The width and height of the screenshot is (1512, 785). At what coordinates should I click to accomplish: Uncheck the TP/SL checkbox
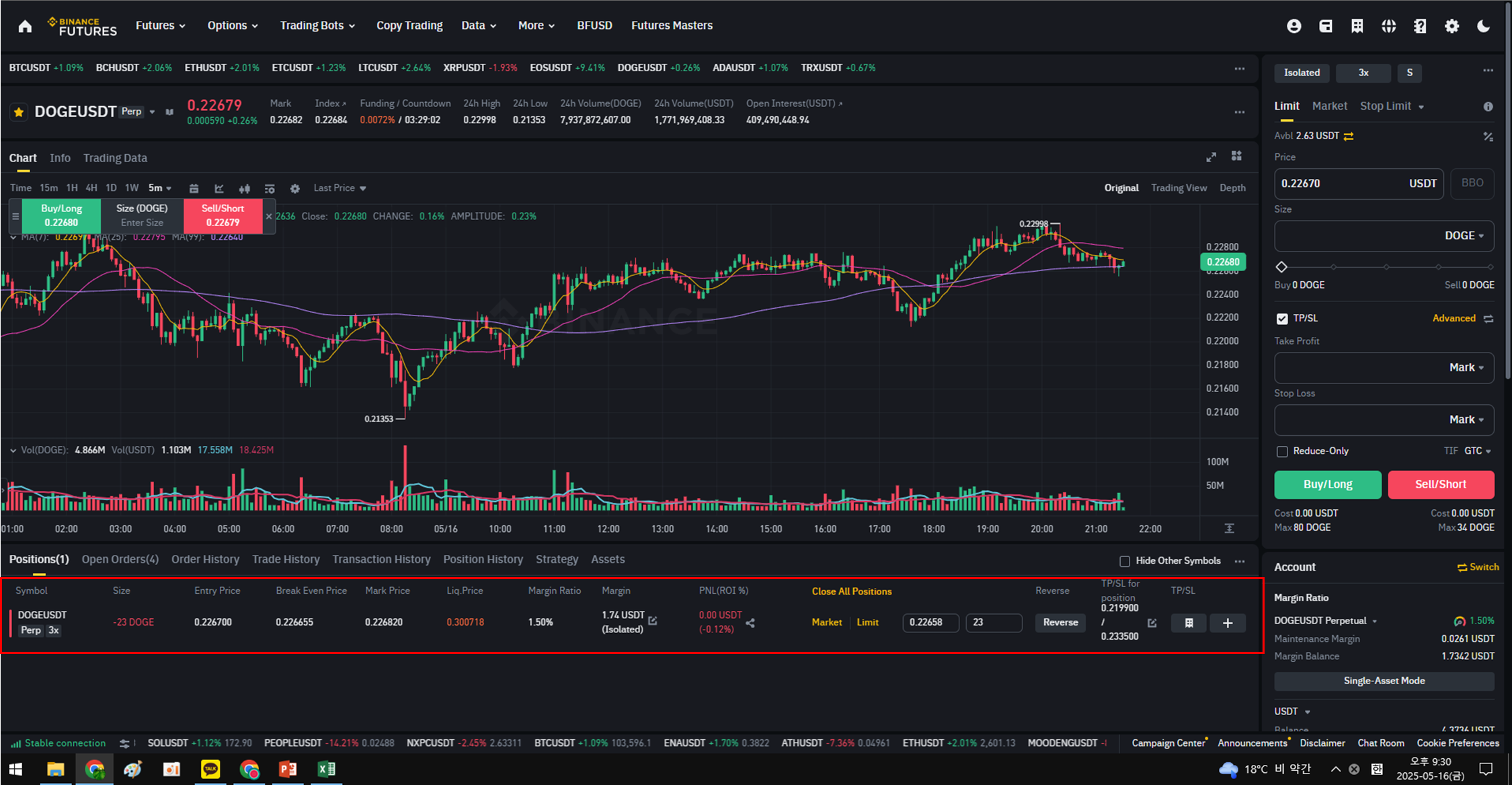tap(1282, 319)
